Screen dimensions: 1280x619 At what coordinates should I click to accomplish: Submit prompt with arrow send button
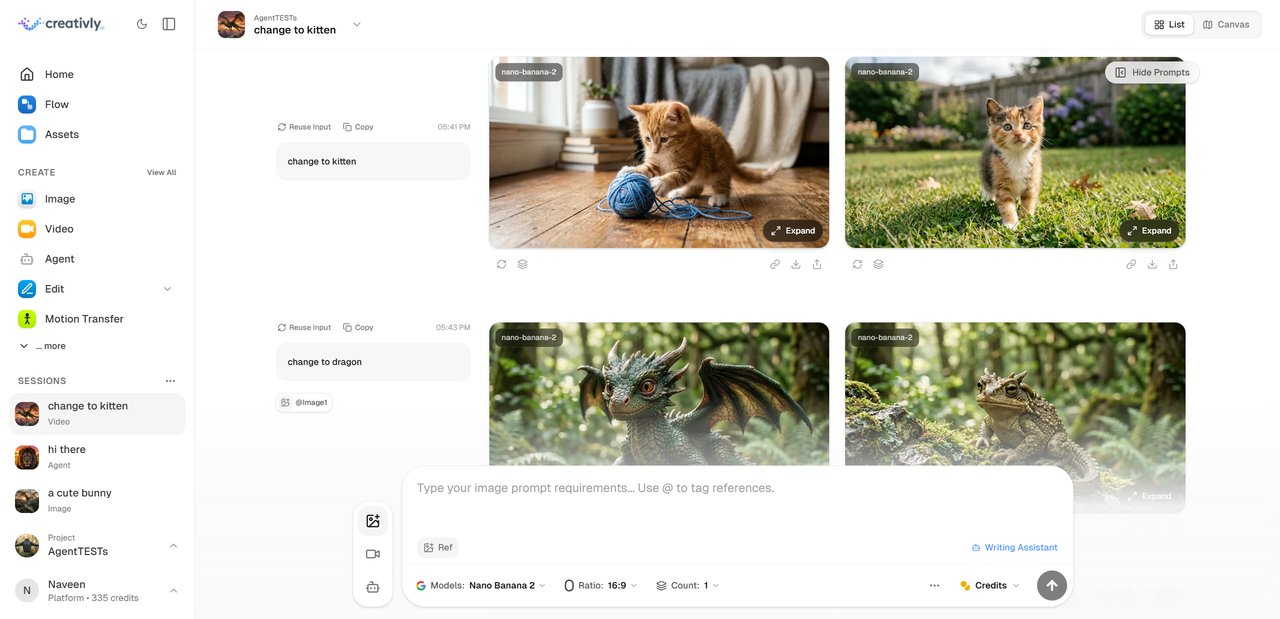pyautogui.click(x=1051, y=585)
